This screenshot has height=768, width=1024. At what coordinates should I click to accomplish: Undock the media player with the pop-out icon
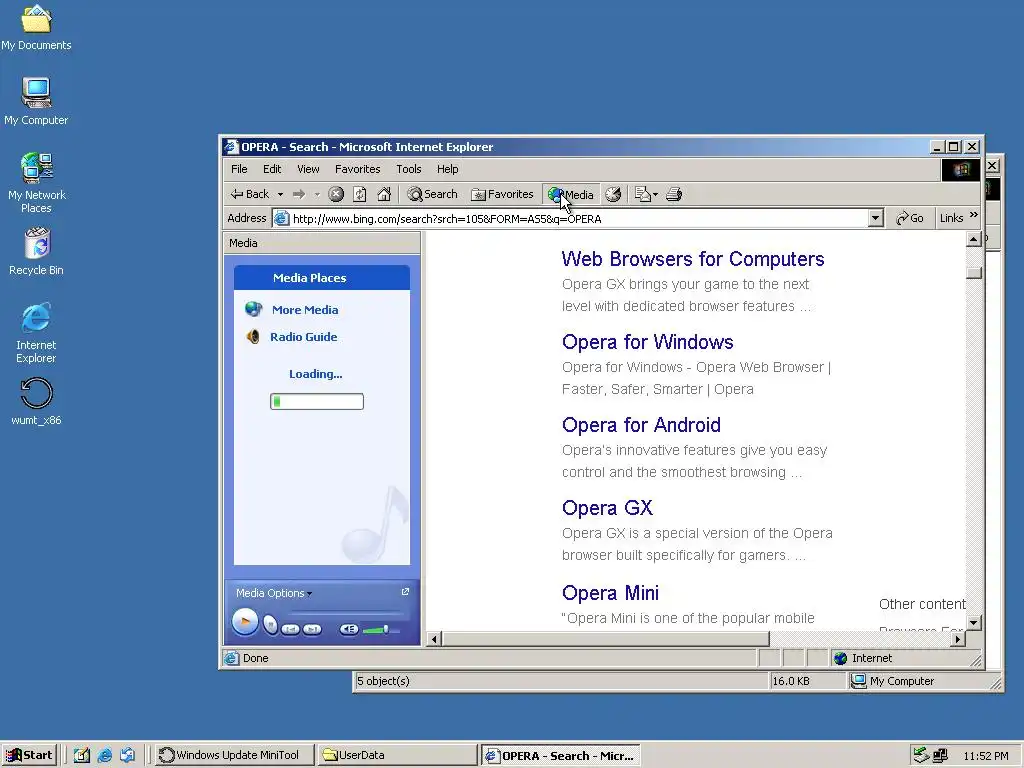pyautogui.click(x=405, y=592)
